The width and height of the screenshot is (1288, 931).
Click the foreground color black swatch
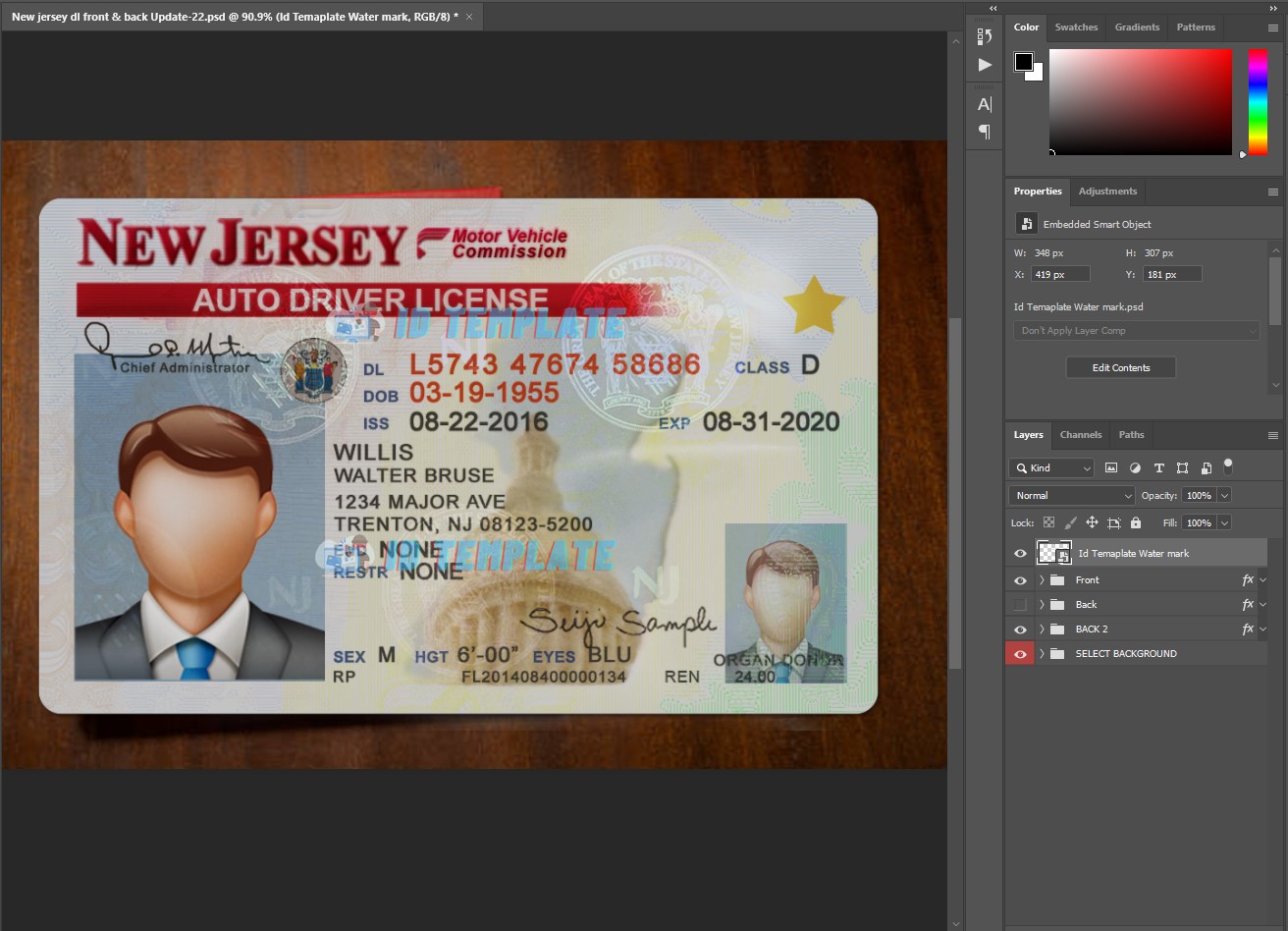pyautogui.click(x=1024, y=62)
